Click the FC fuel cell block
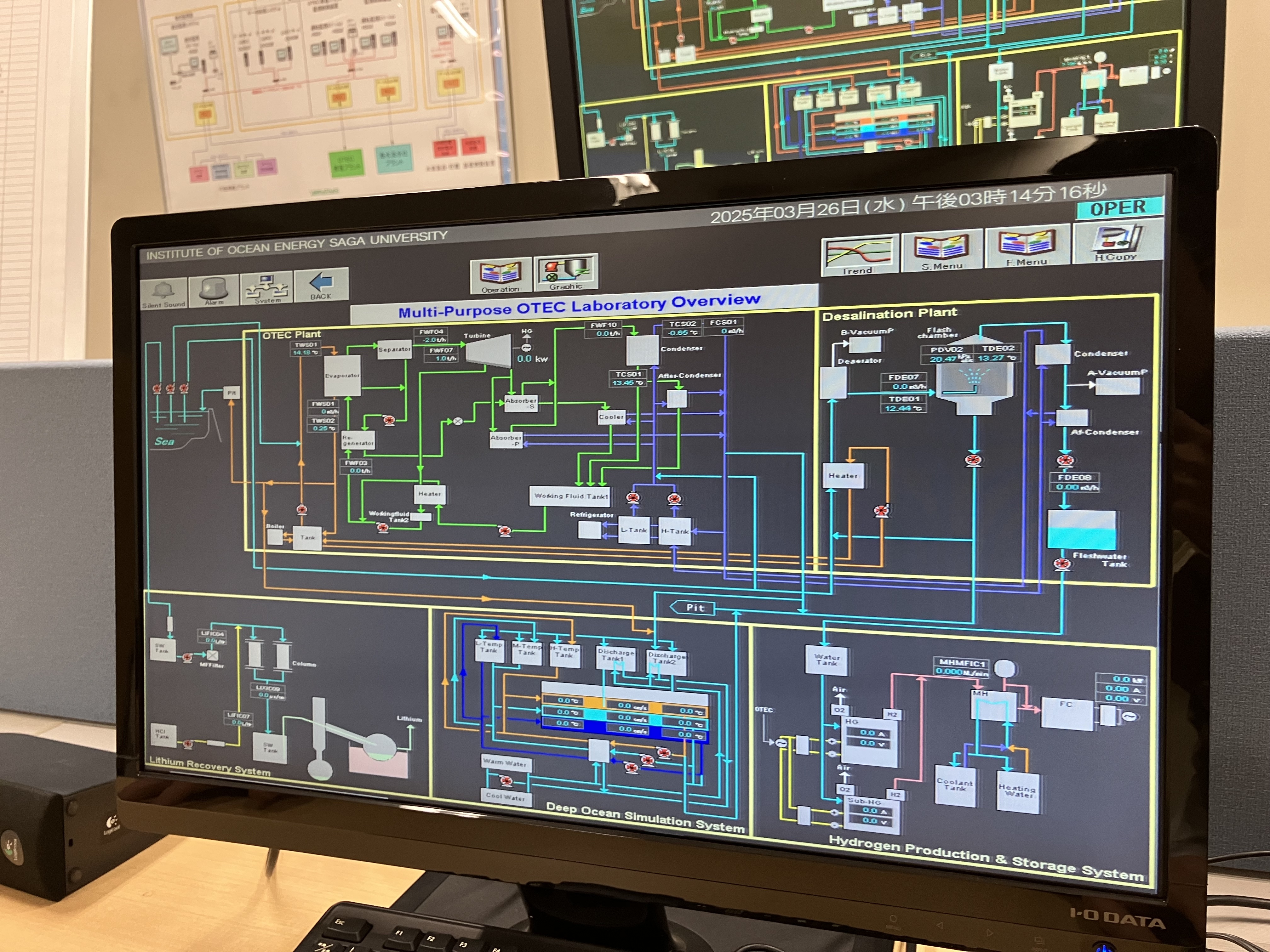 (1067, 714)
